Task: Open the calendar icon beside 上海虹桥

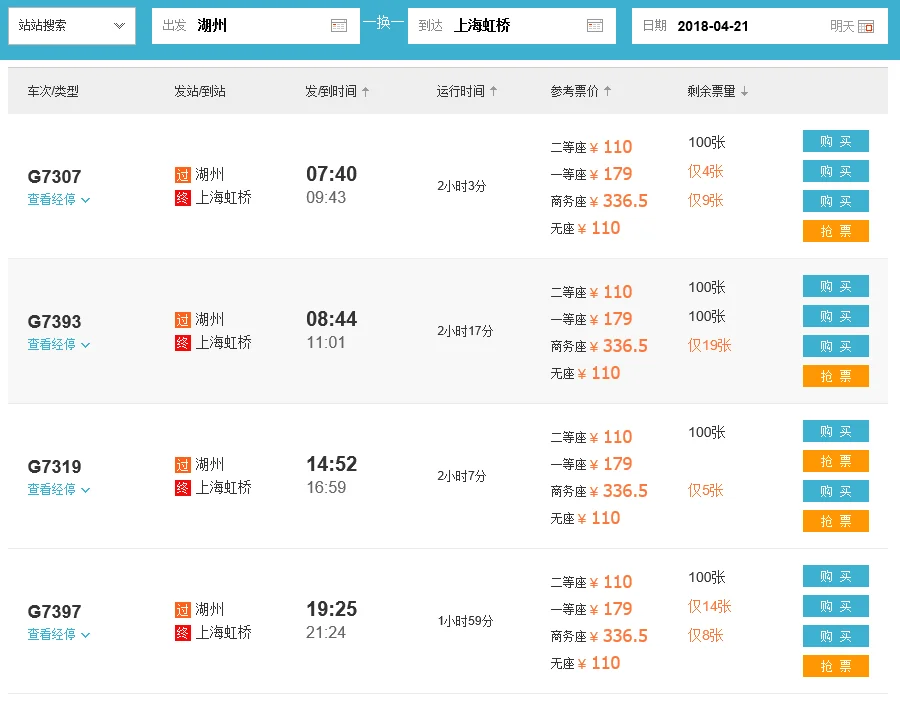Action: (597, 26)
